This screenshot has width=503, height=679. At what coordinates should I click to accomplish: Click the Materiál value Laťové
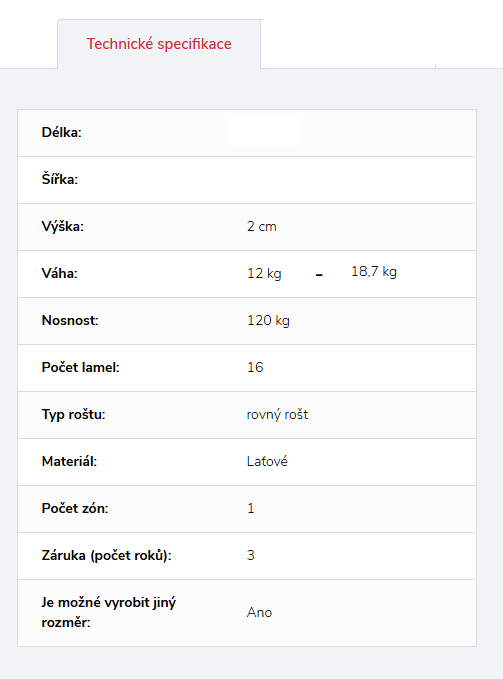pos(267,462)
